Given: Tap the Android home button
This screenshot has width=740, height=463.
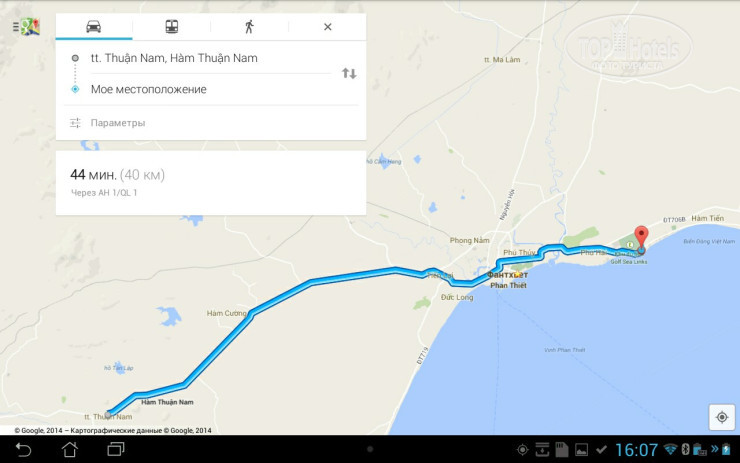Looking at the screenshot, I should tap(70, 449).
